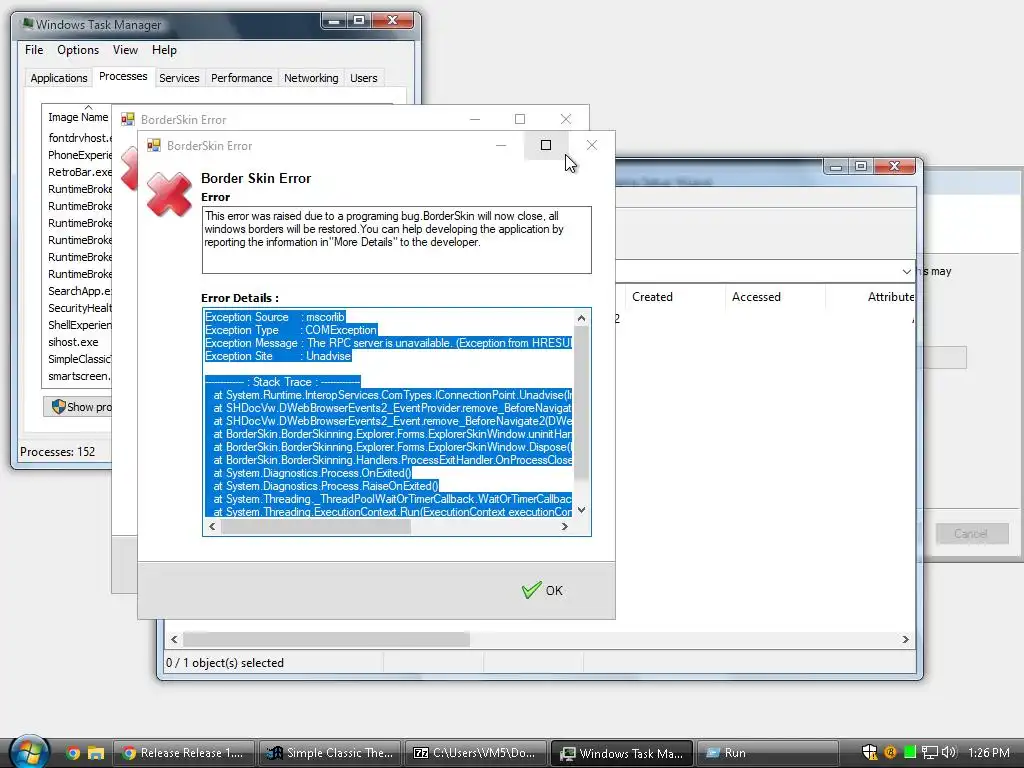
Task: Select fontdrvhost process row
Action: click(79, 138)
